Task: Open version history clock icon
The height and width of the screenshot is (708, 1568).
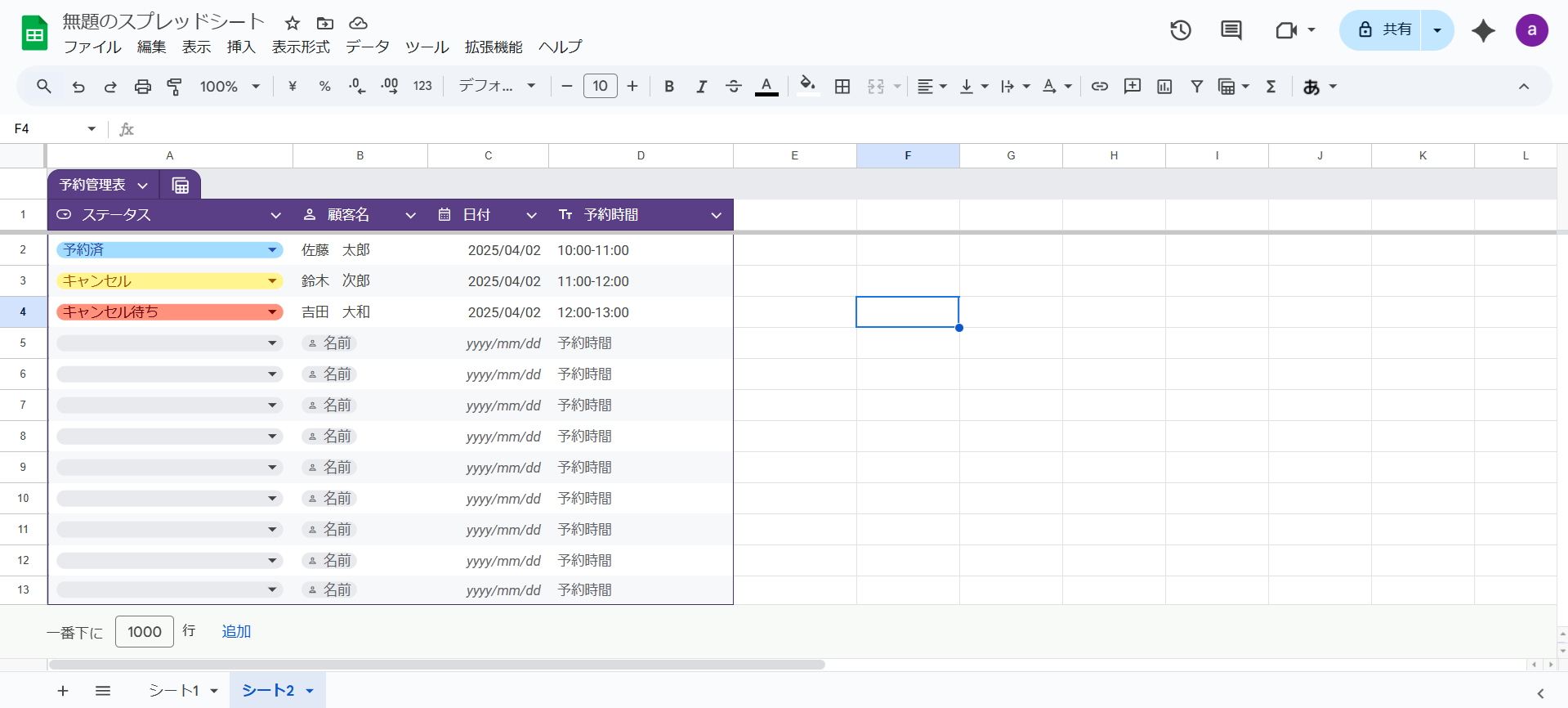Action: click(1180, 31)
